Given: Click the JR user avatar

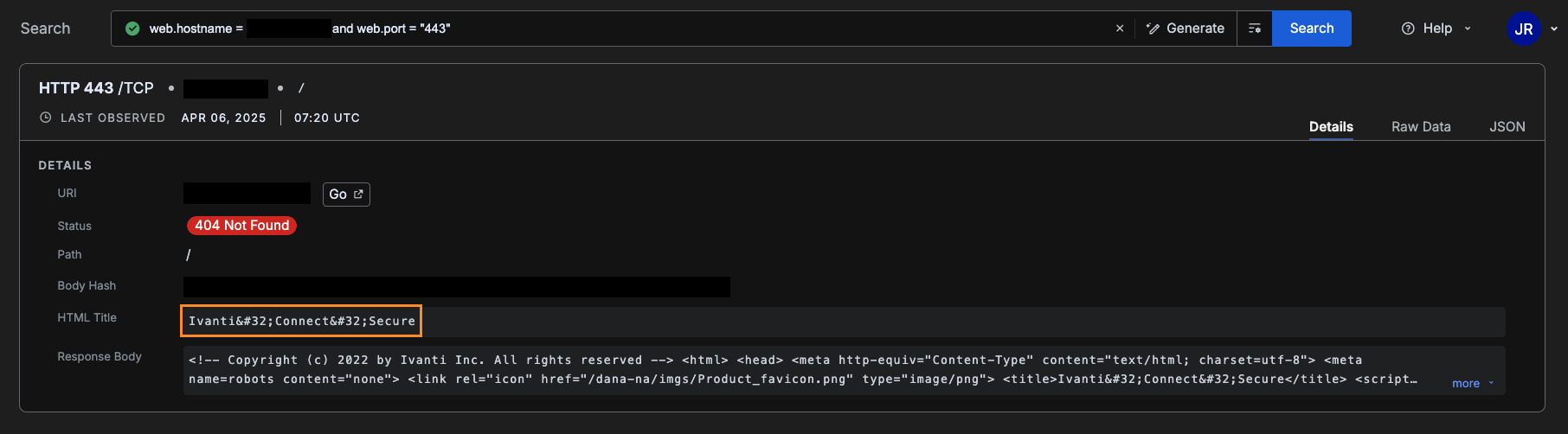Looking at the screenshot, I should (1523, 29).
